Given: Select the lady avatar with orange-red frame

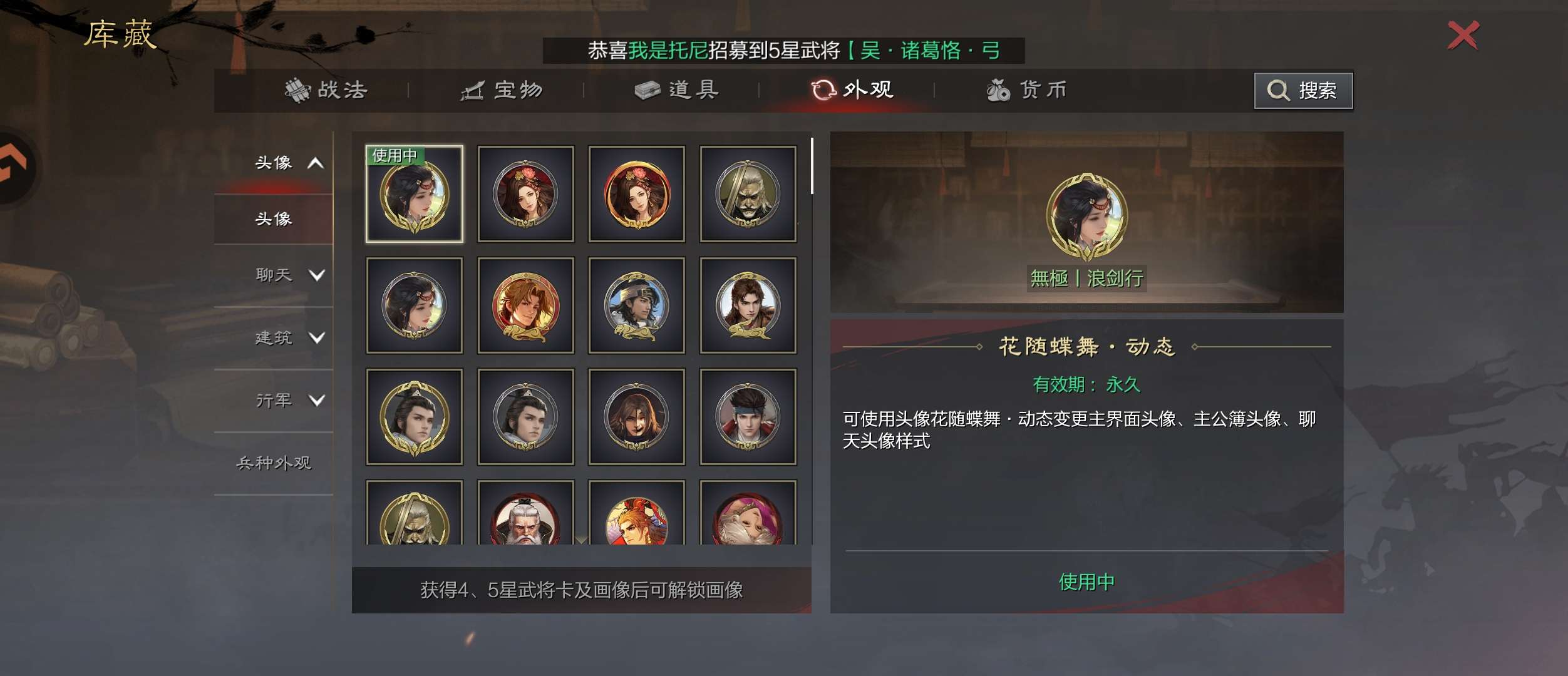Looking at the screenshot, I should coord(636,194).
